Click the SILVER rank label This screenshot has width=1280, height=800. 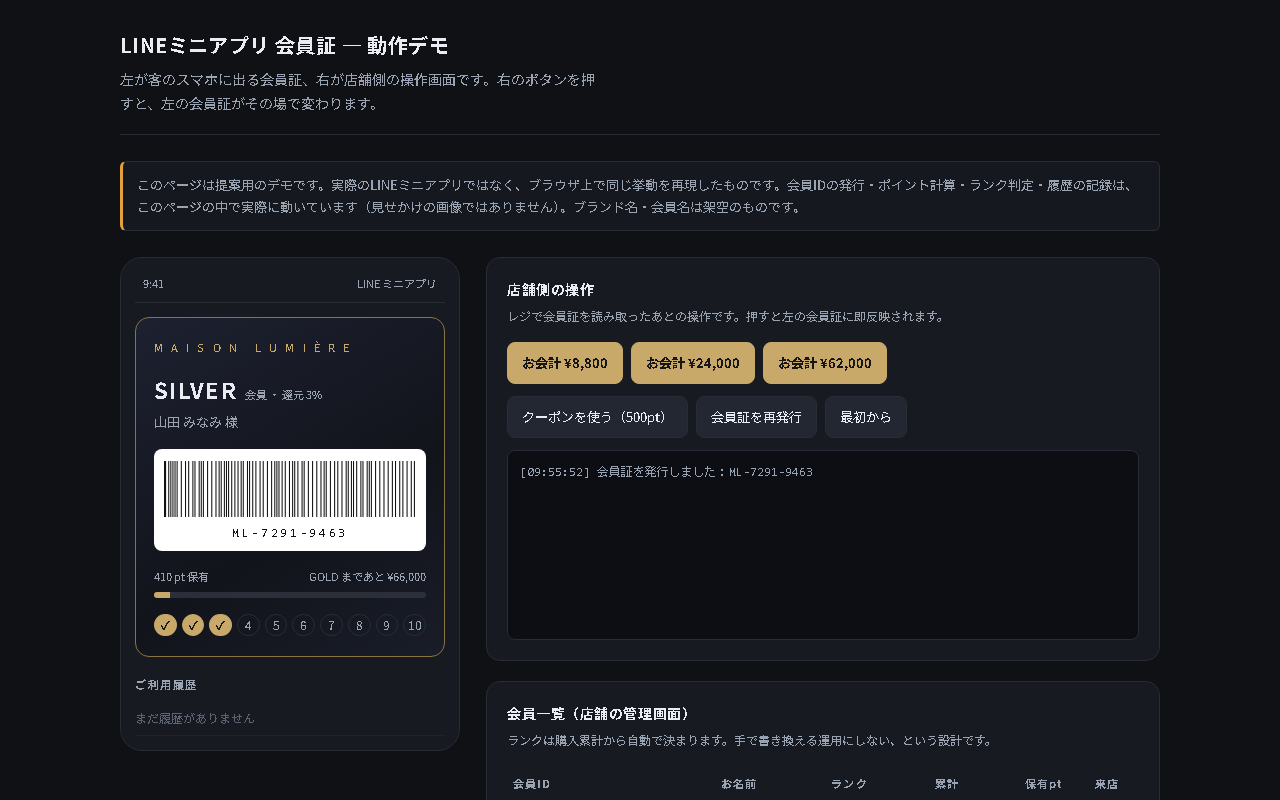(x=195, y=391)
